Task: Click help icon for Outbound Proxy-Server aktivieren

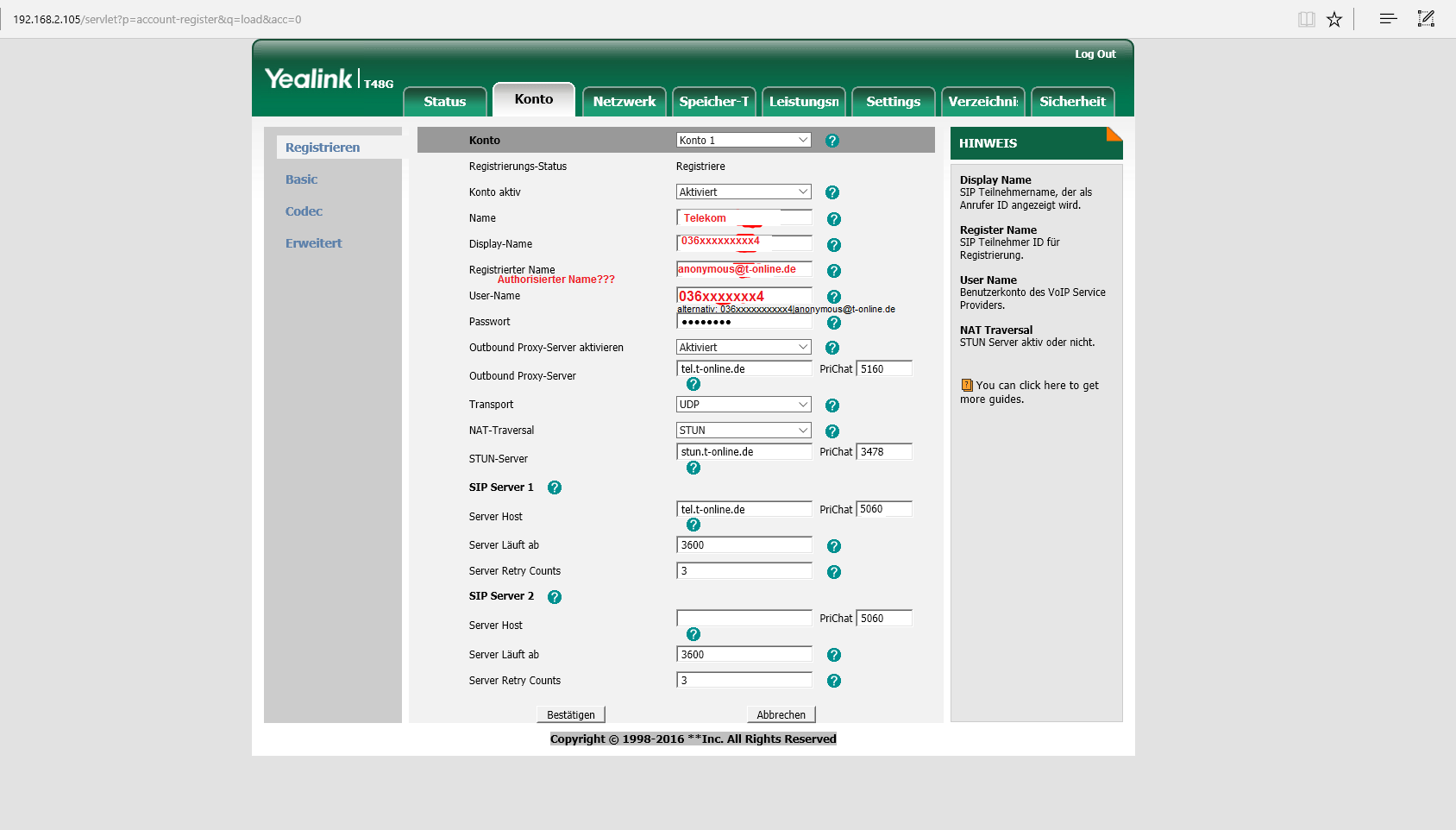Action: [x=832, y=348]
